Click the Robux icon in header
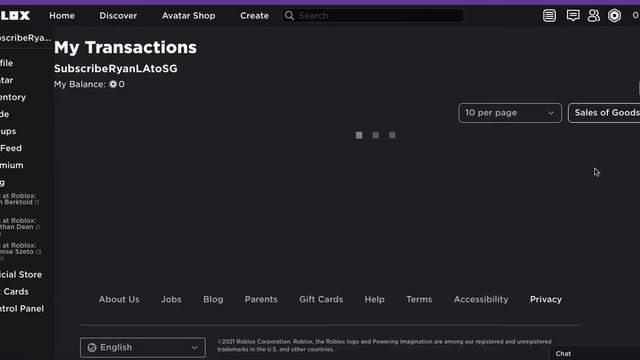640x360 pixels. [614, 16]
